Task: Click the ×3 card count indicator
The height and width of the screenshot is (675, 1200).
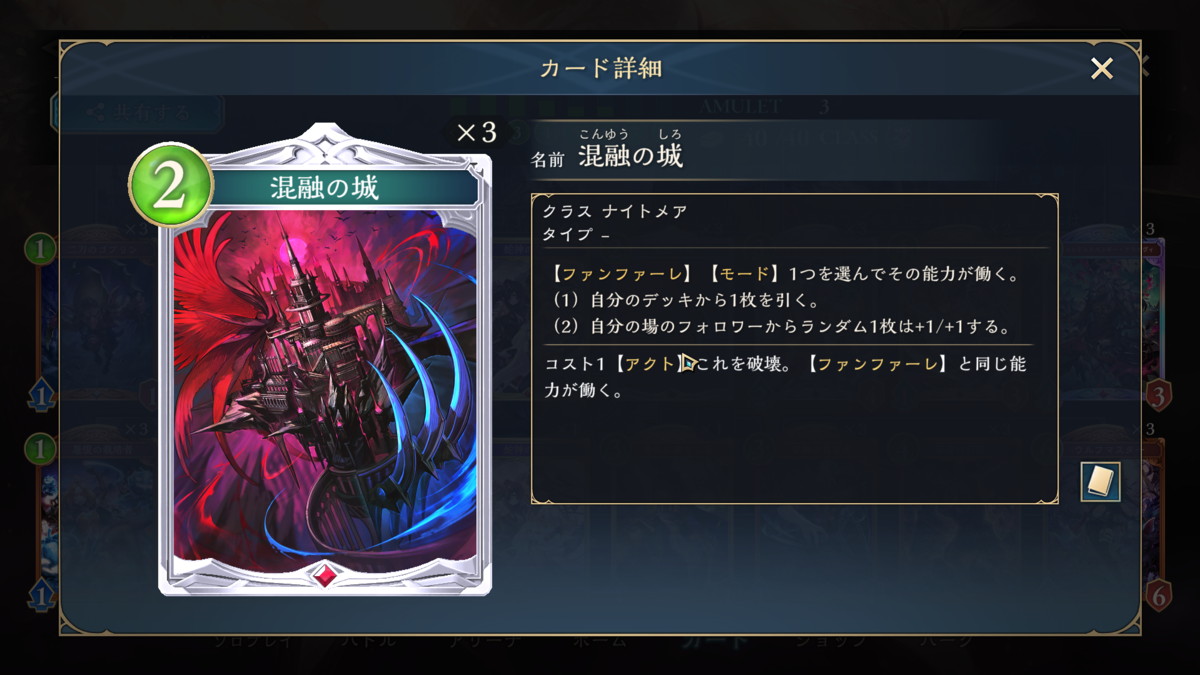Action: [x=476, y=133]
